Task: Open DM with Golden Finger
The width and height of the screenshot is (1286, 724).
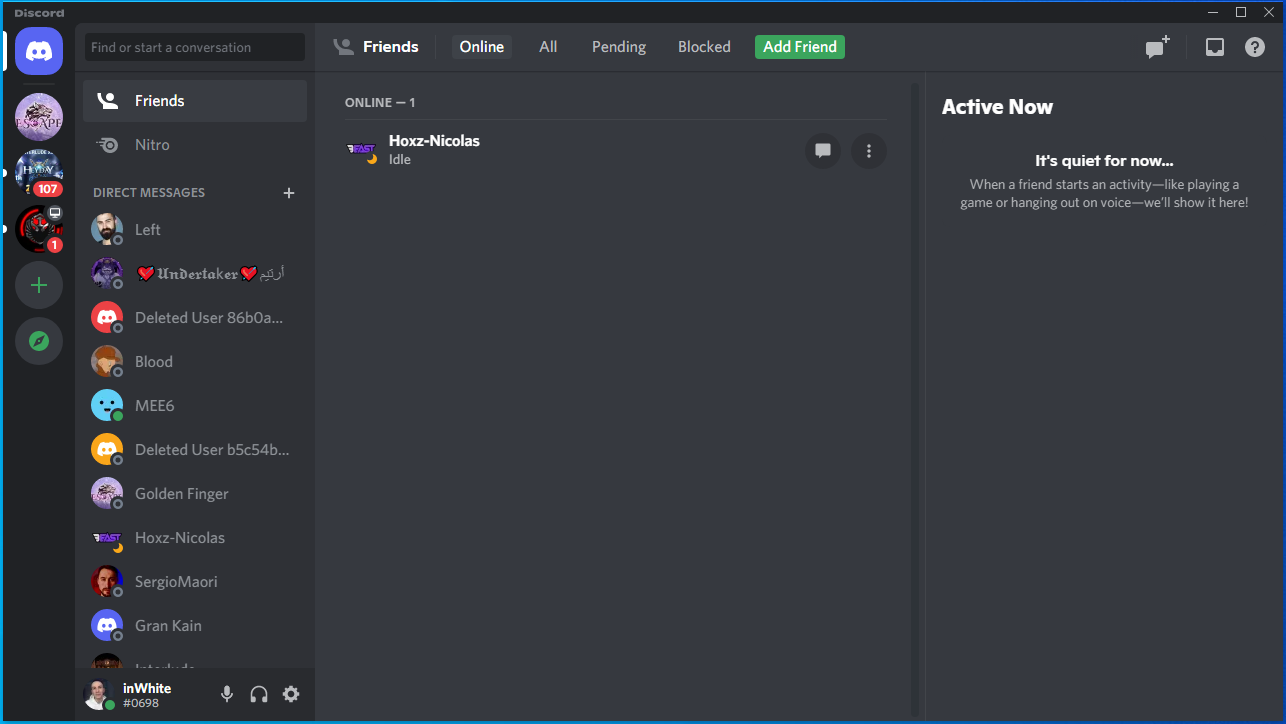Action: click(195, 493)
